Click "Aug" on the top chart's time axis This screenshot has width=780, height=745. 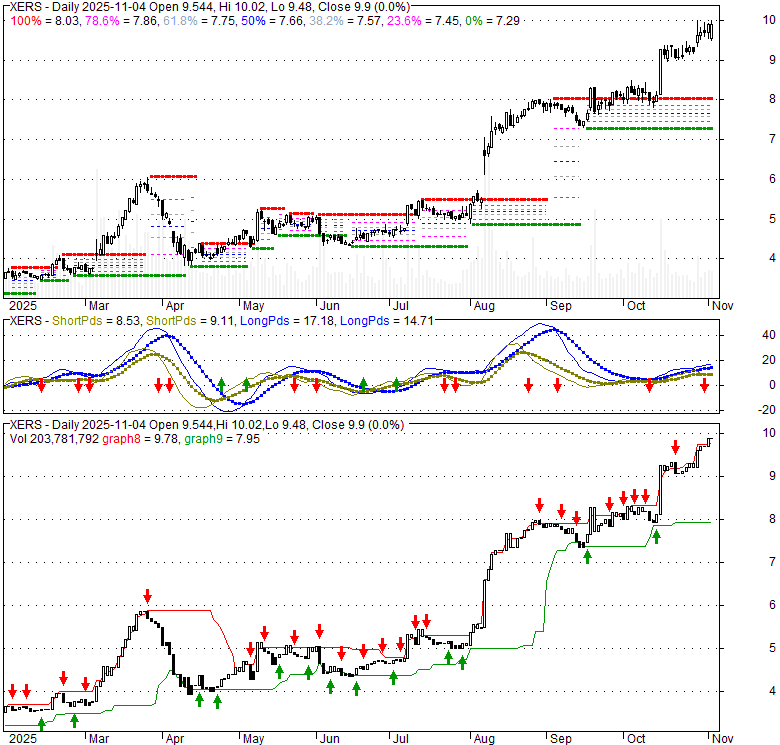click(484, 306)
